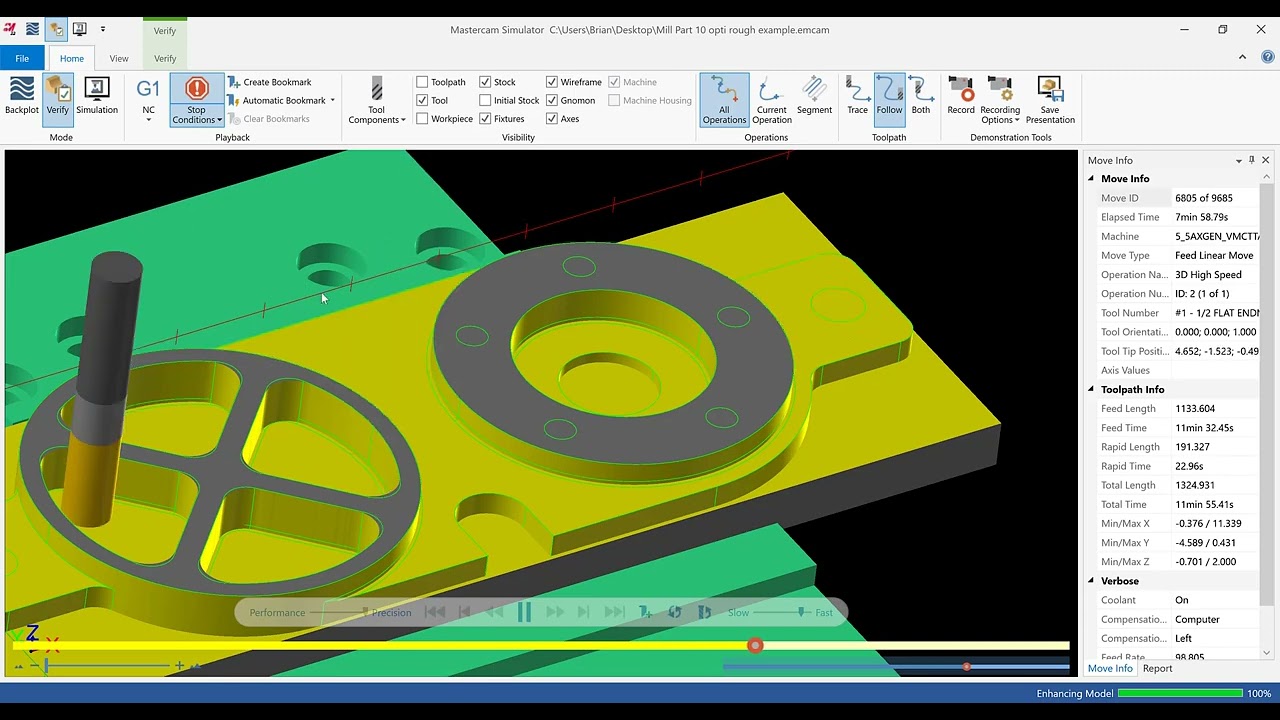
Task: Select the Move Info bottom tab
Action: (x=1110, y=668)
